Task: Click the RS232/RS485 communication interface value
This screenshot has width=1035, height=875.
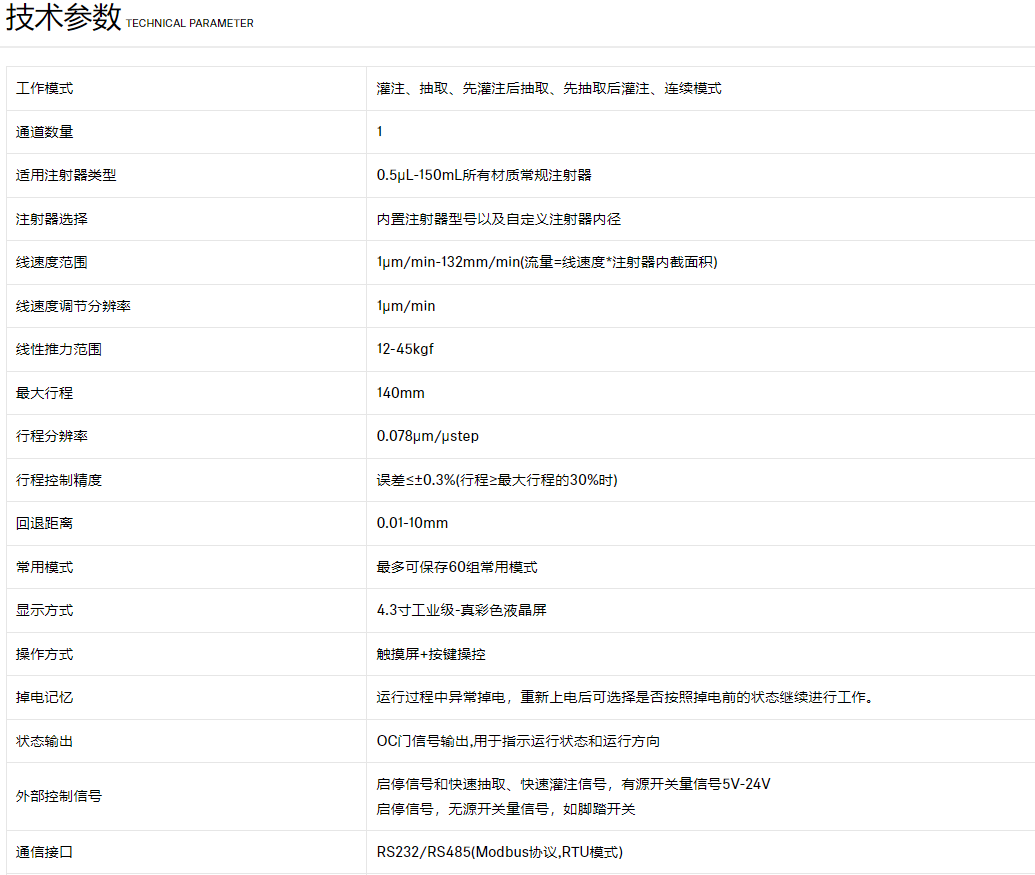Action: [x=500, y=852]
